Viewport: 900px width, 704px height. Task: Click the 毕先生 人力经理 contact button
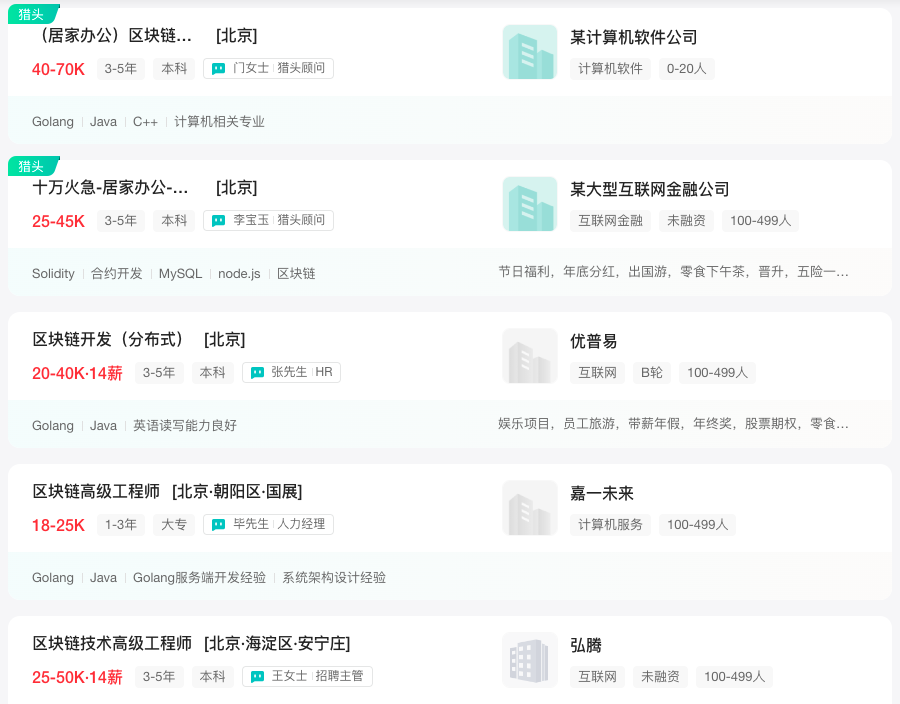[x=268, y=525]
